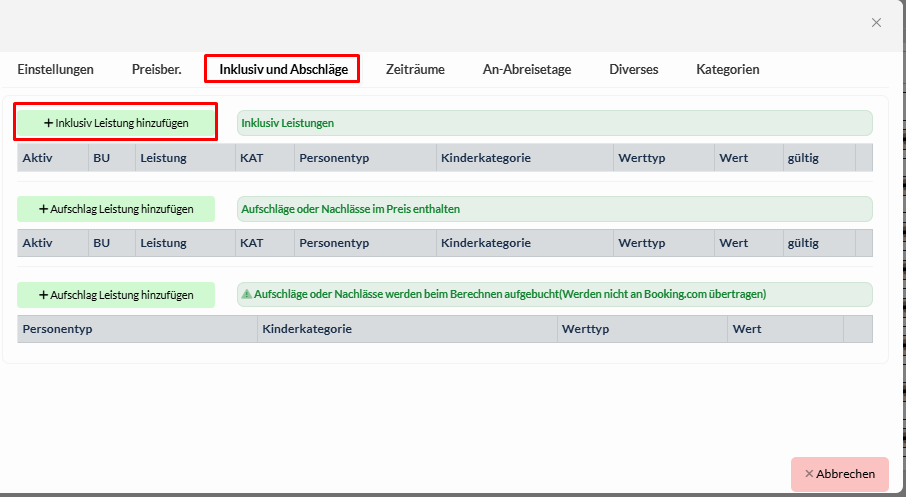Click 'Aufschläge oder Nachlässe im Preis enthalten' banner
The image size is (906, 497).
[x=554, y=209]
